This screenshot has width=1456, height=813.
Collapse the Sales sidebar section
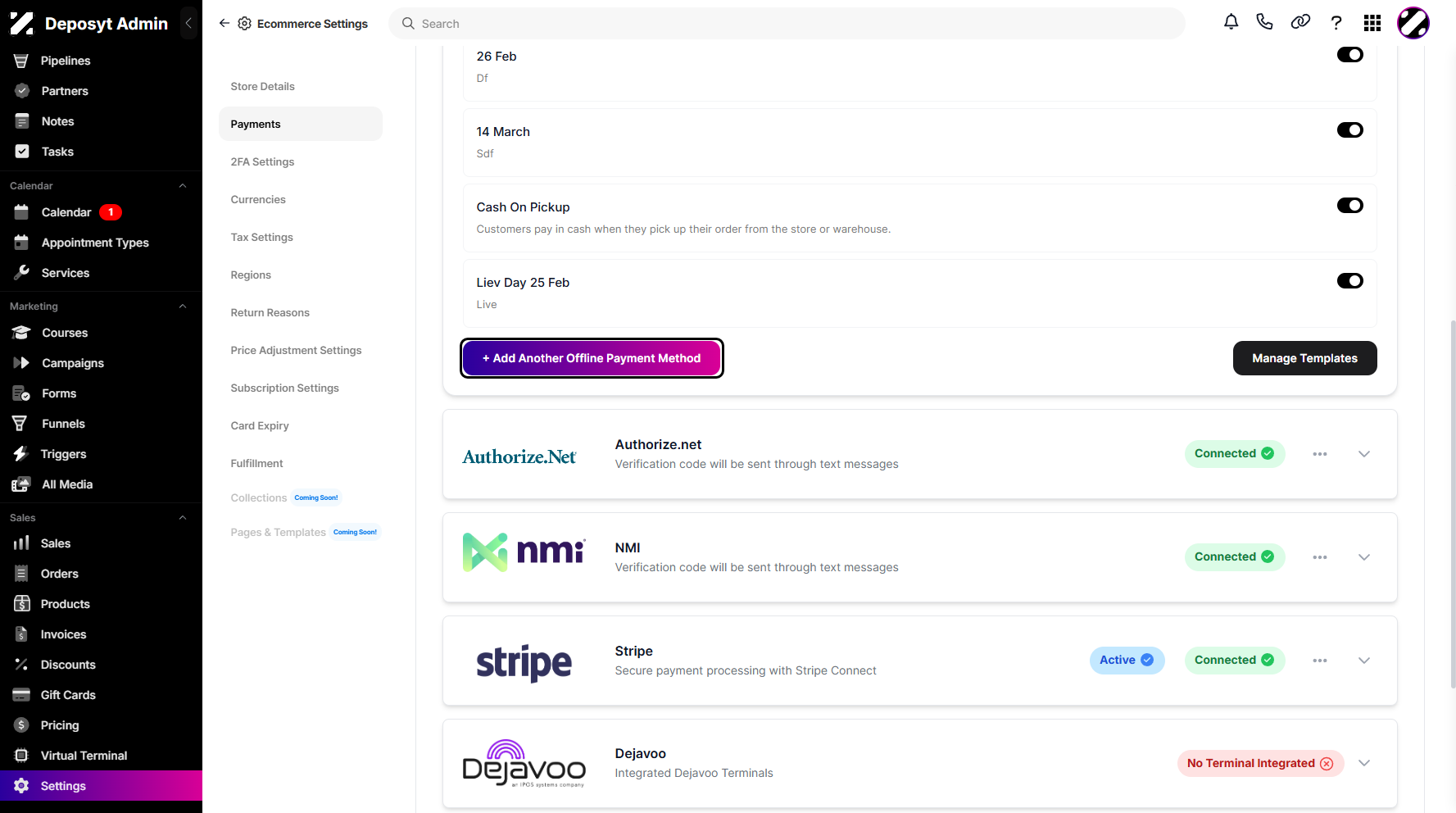(183, 518)
